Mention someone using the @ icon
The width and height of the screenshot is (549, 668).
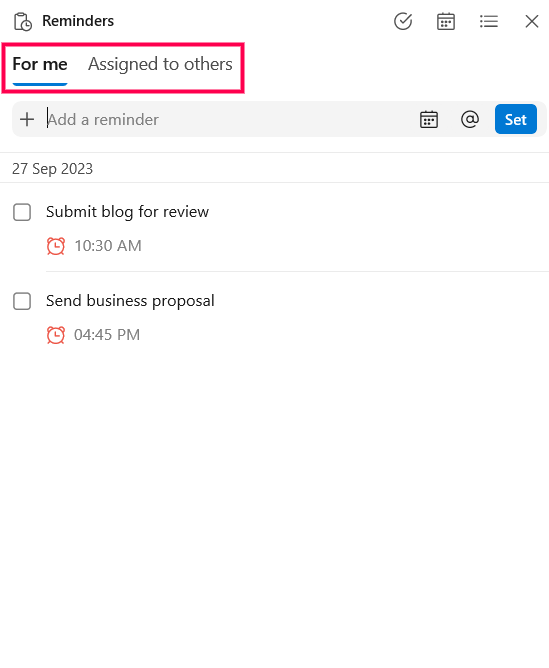coord(470,119)
